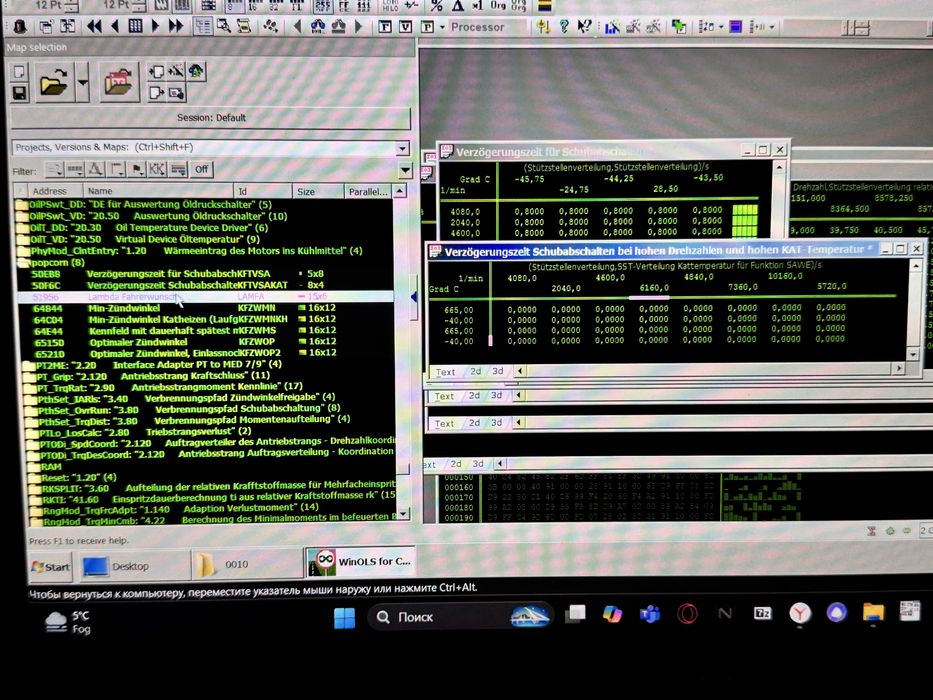Image resolution: width=933 pixels, height=700 pixels.
Task: Click the flag filter icon
Action: point(137,170)
